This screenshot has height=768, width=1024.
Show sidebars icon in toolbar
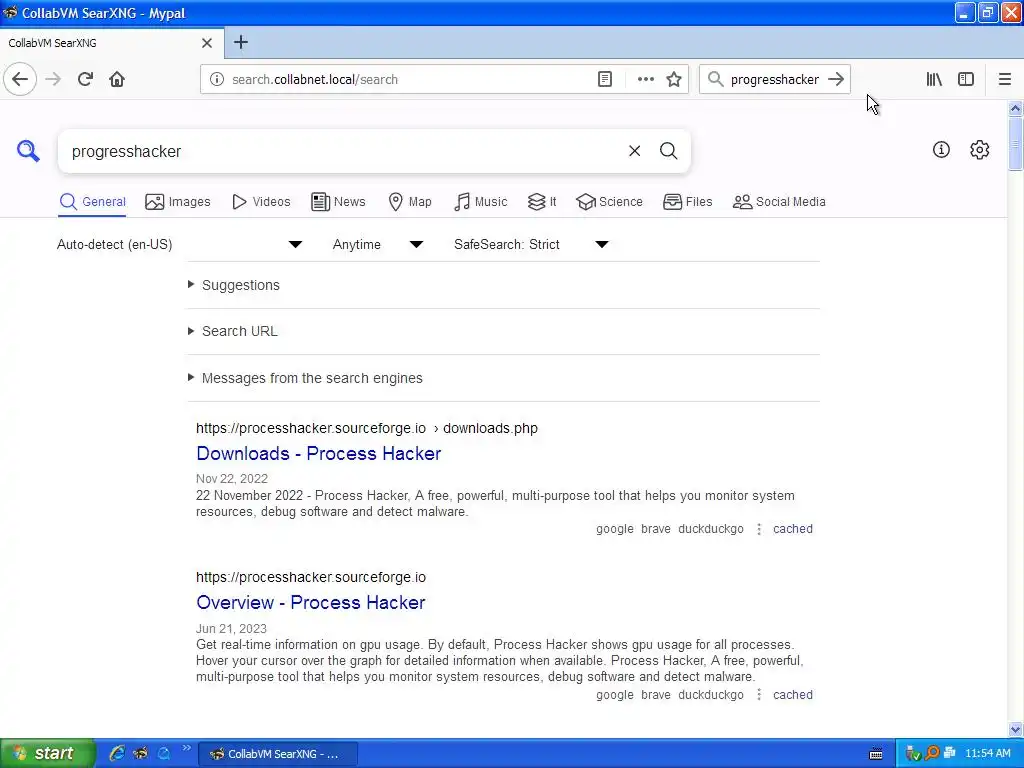click(x=966, y=80)
